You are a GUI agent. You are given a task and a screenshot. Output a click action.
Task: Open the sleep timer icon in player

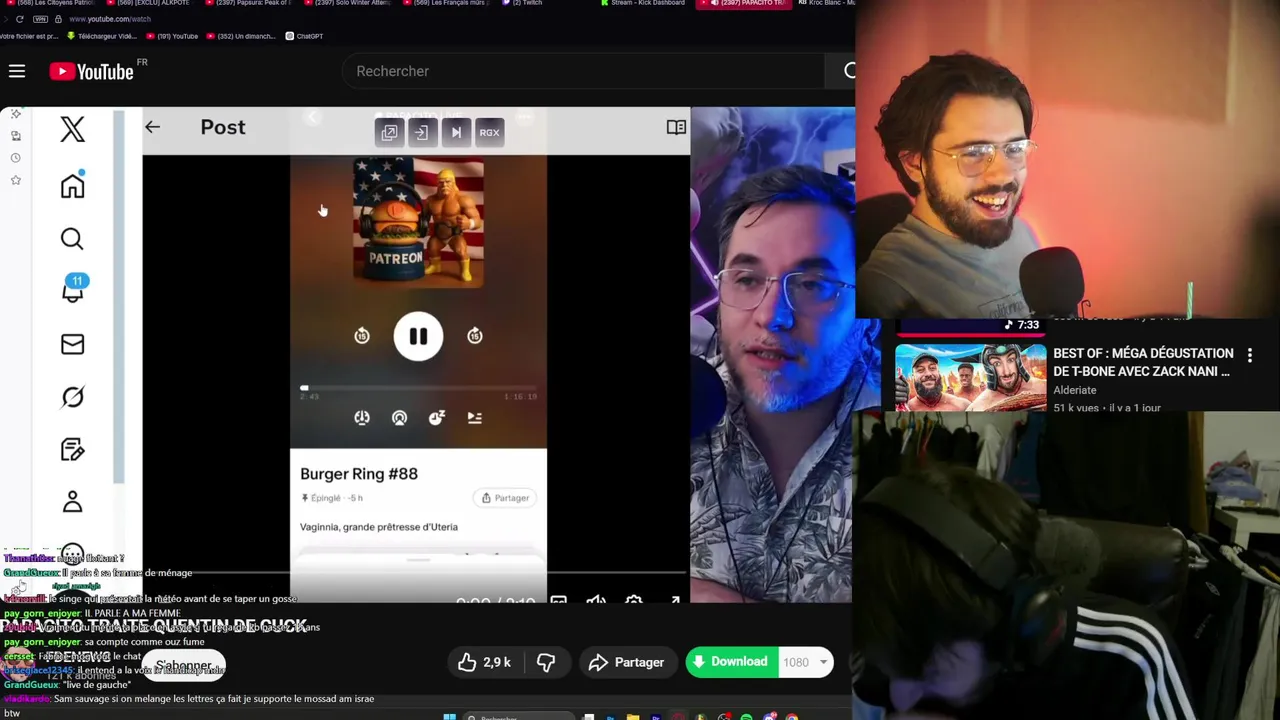tap(437, 418)
